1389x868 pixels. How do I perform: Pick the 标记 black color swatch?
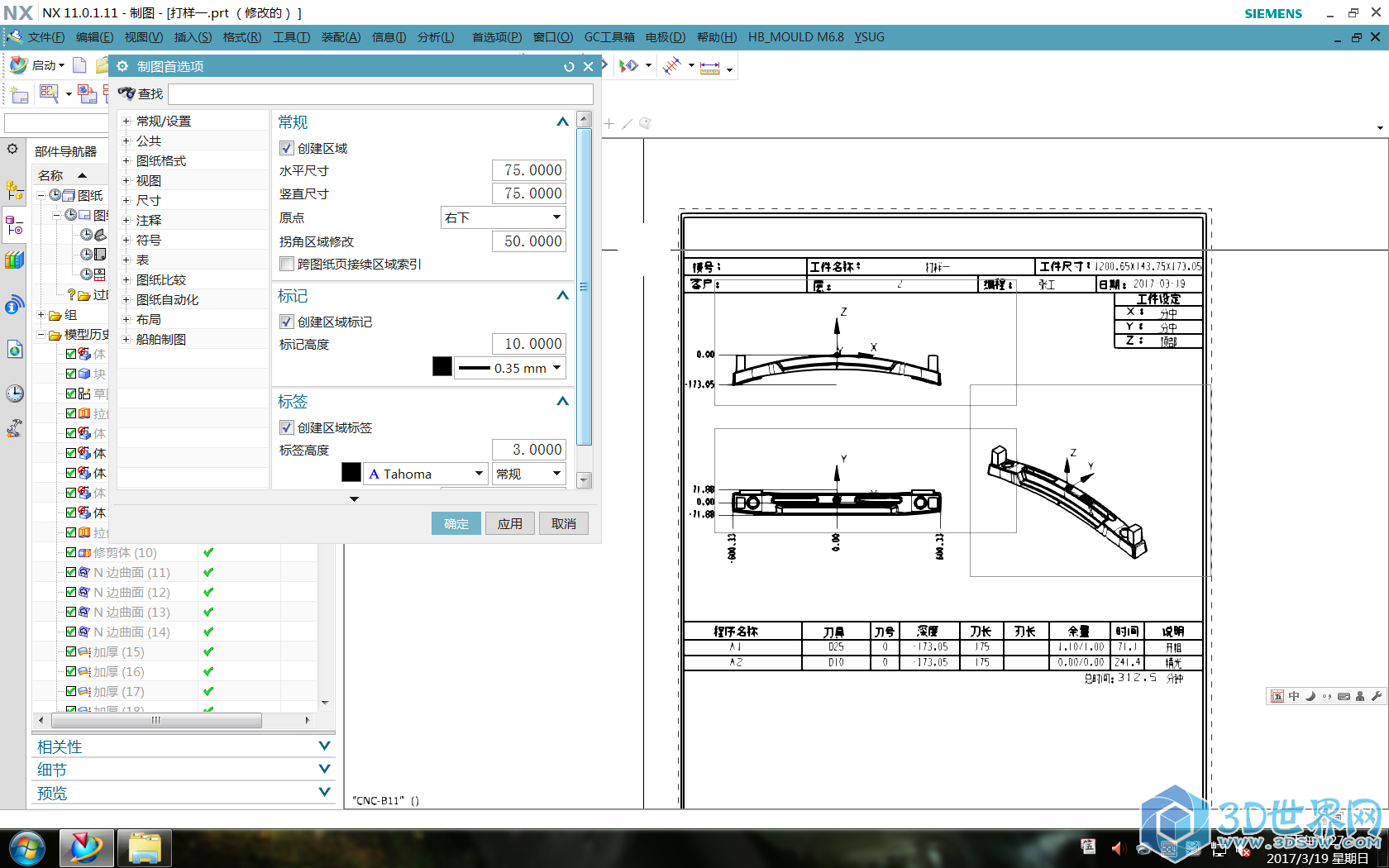coord(442,367)
